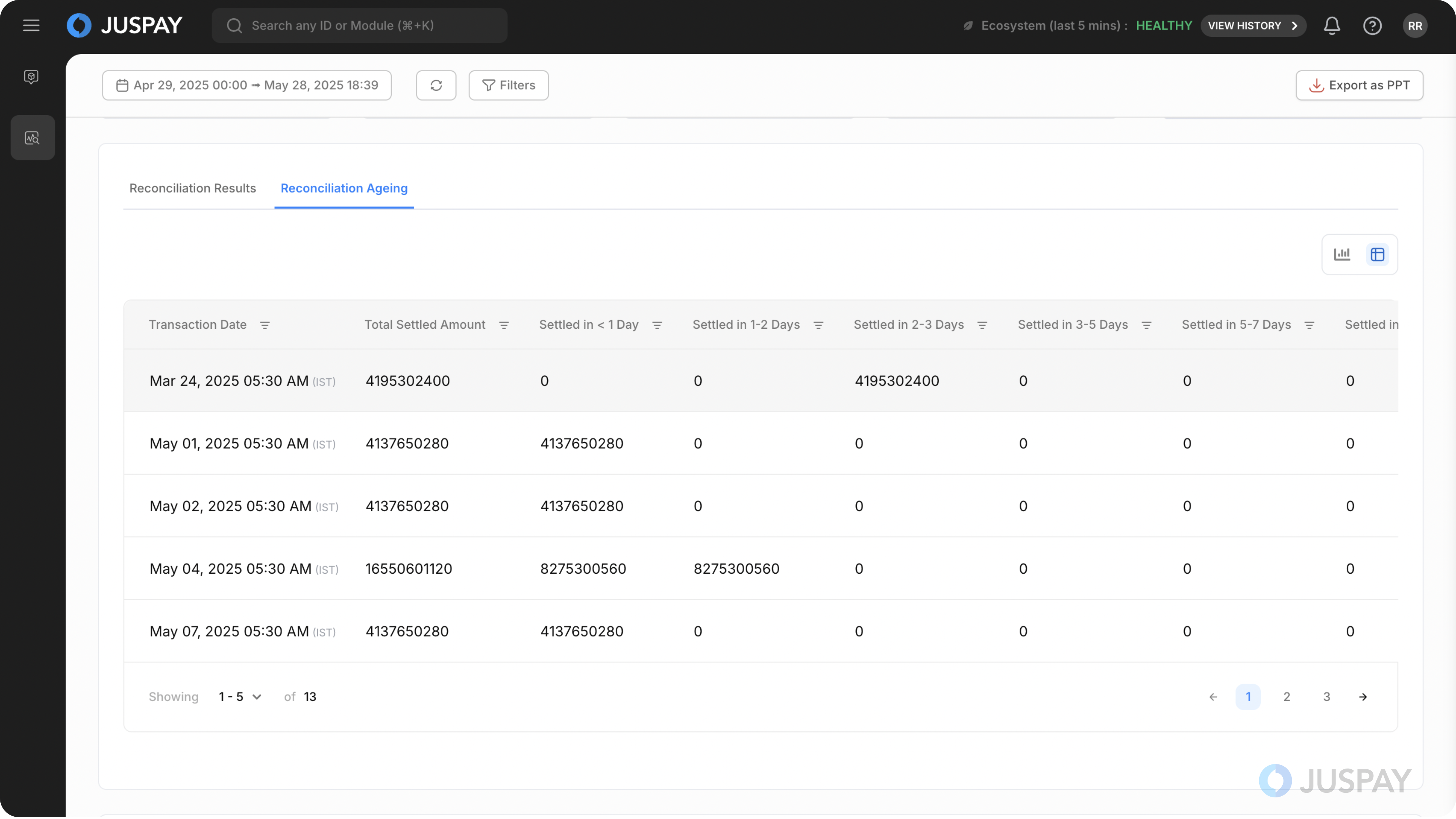
Task: Expand the rows-per-page 1 - 5 dropdown
Action: click(240, 697)
